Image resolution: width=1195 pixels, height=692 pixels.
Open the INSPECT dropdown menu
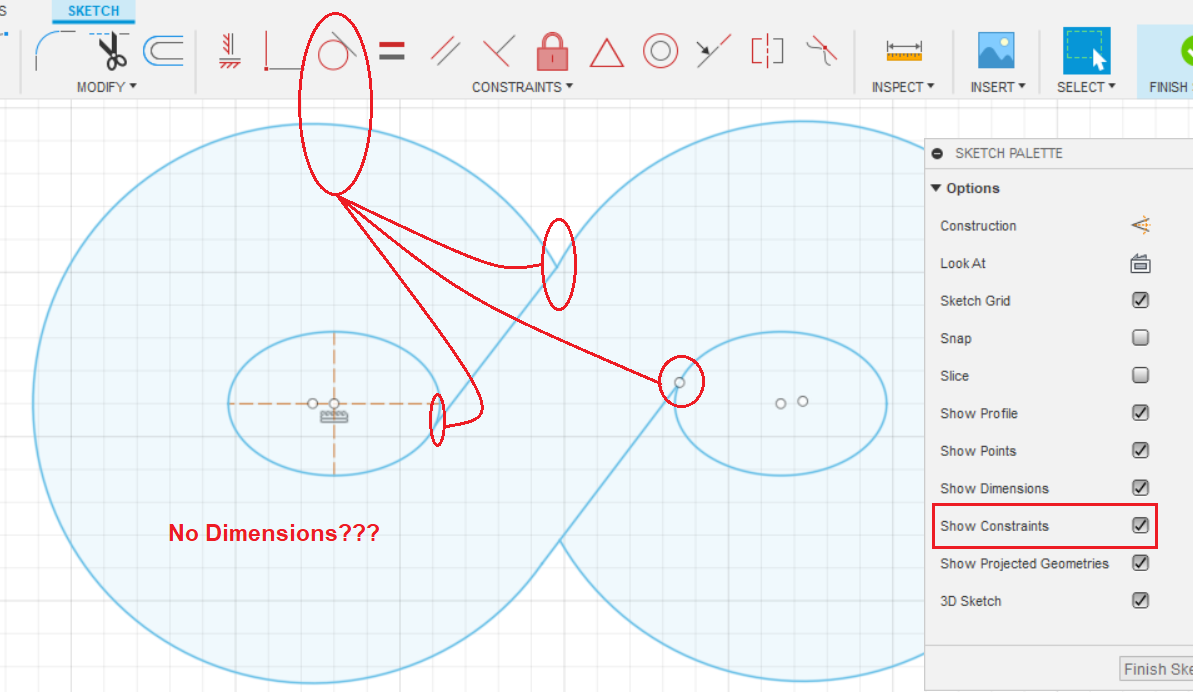tap(903, 87)
